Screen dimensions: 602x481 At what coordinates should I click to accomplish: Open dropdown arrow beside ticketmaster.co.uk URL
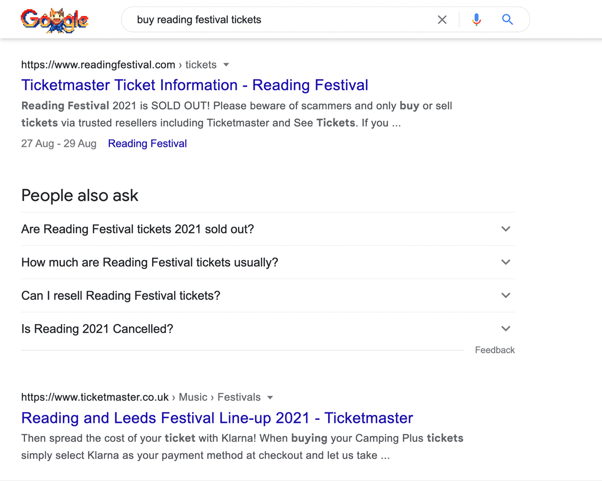[x=270, y=398]
